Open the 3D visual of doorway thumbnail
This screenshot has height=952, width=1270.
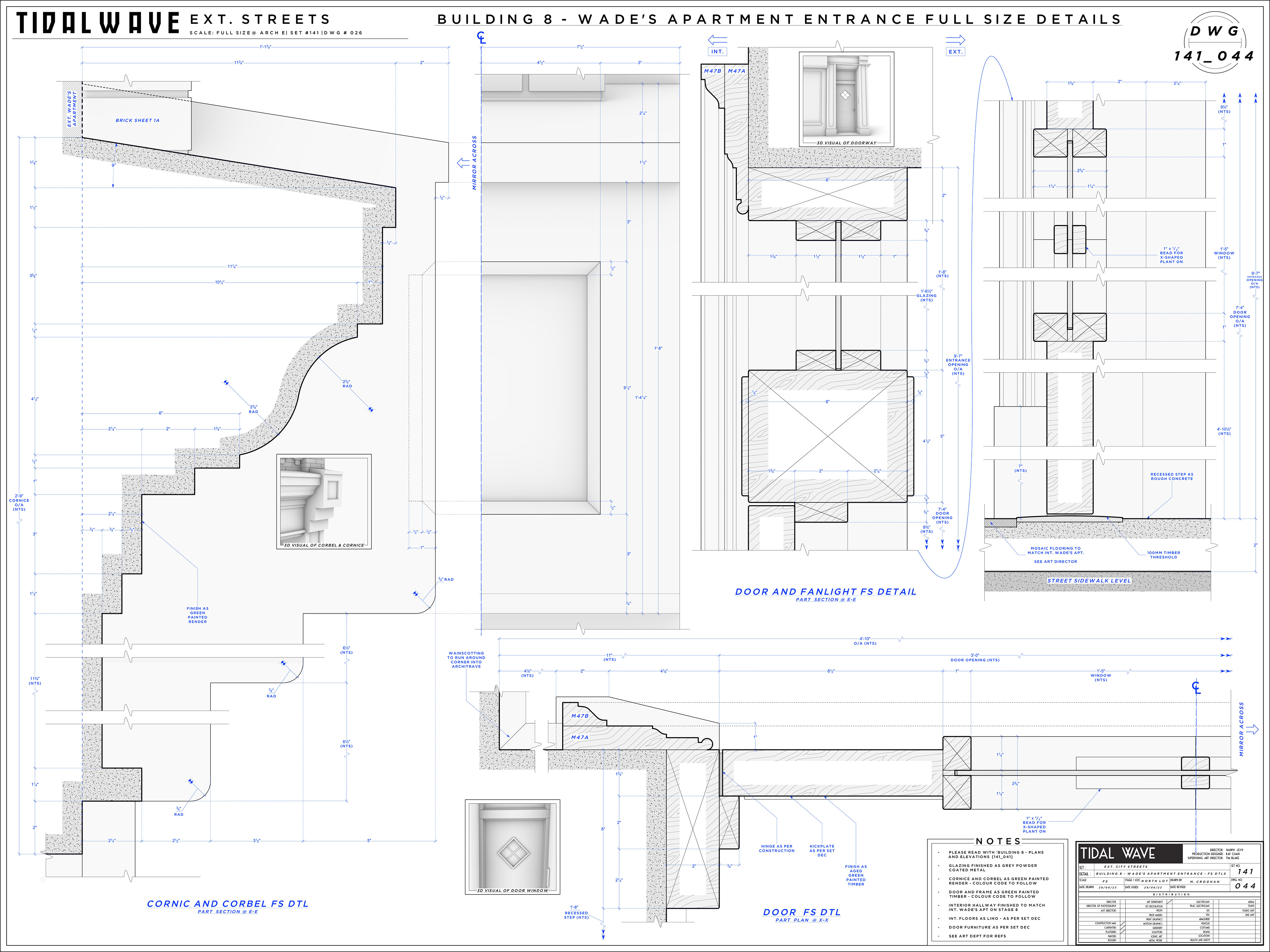point(846,99)
